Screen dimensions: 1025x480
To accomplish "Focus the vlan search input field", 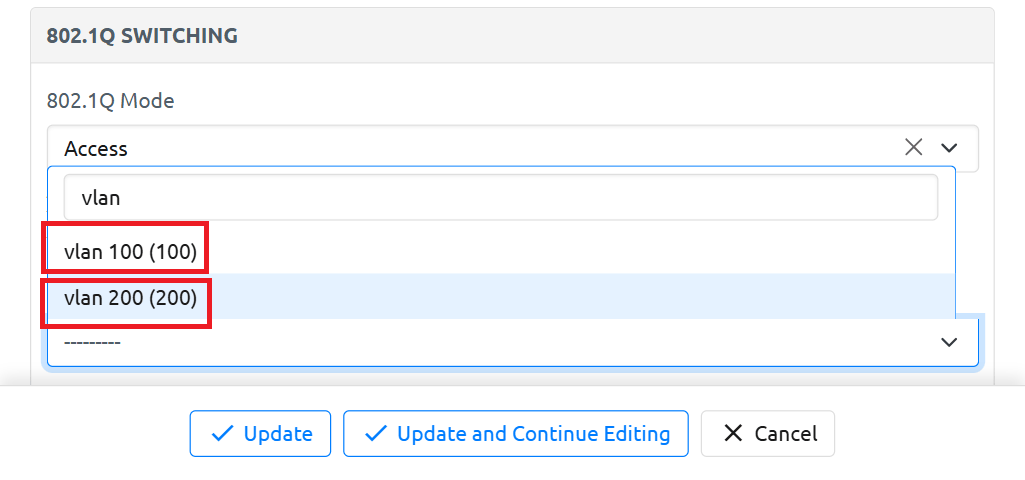I will pos(500,198).
